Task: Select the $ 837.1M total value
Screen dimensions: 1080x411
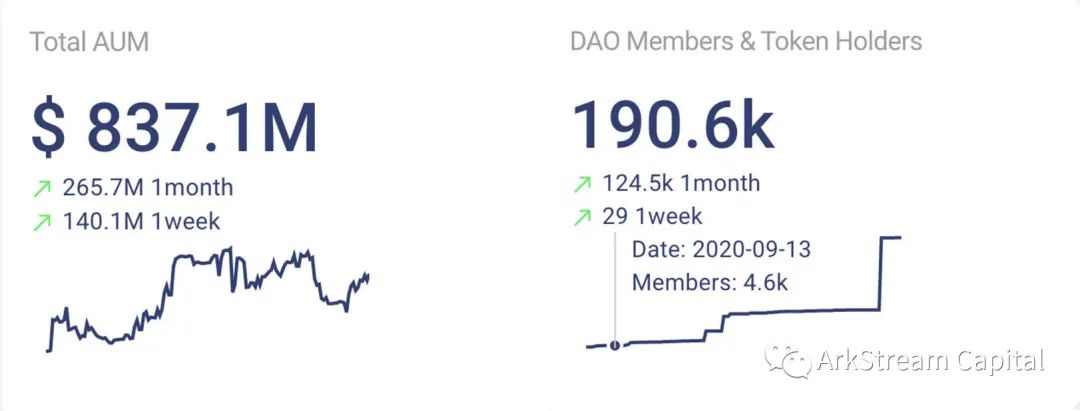Action: coord(174,128)
